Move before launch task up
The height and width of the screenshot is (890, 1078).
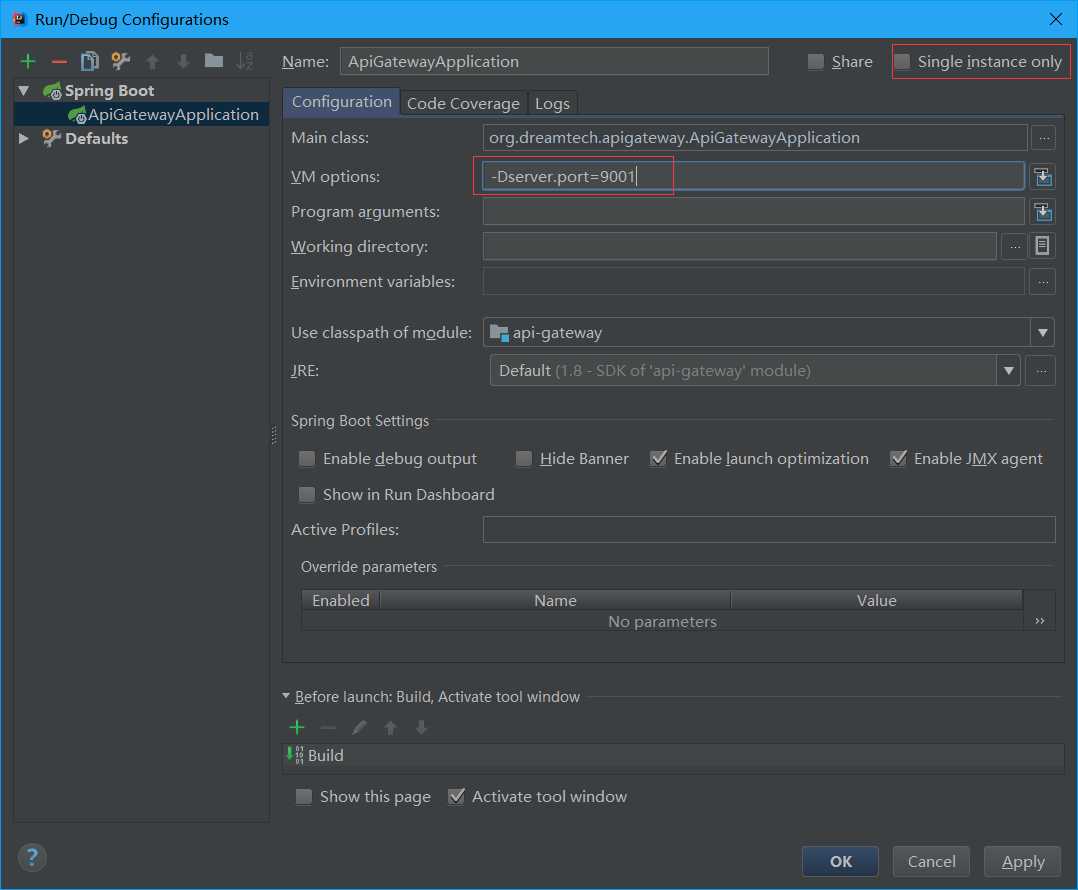(x=390, y=727)
